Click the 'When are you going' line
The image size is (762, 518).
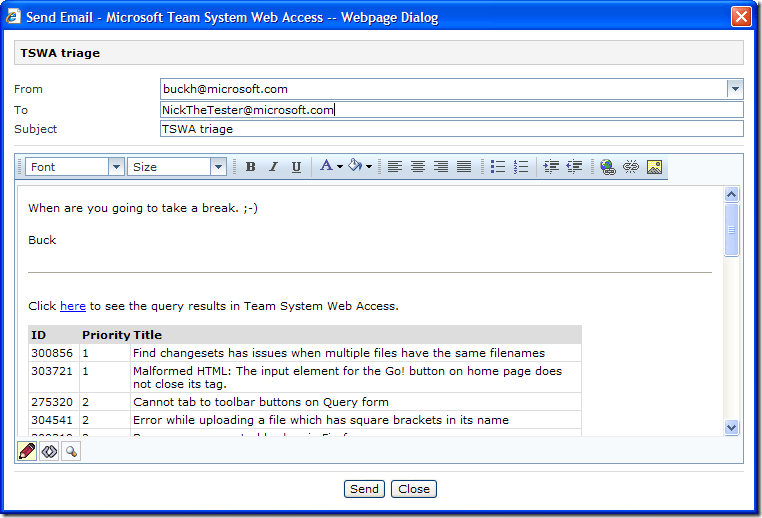pos(143,208)
